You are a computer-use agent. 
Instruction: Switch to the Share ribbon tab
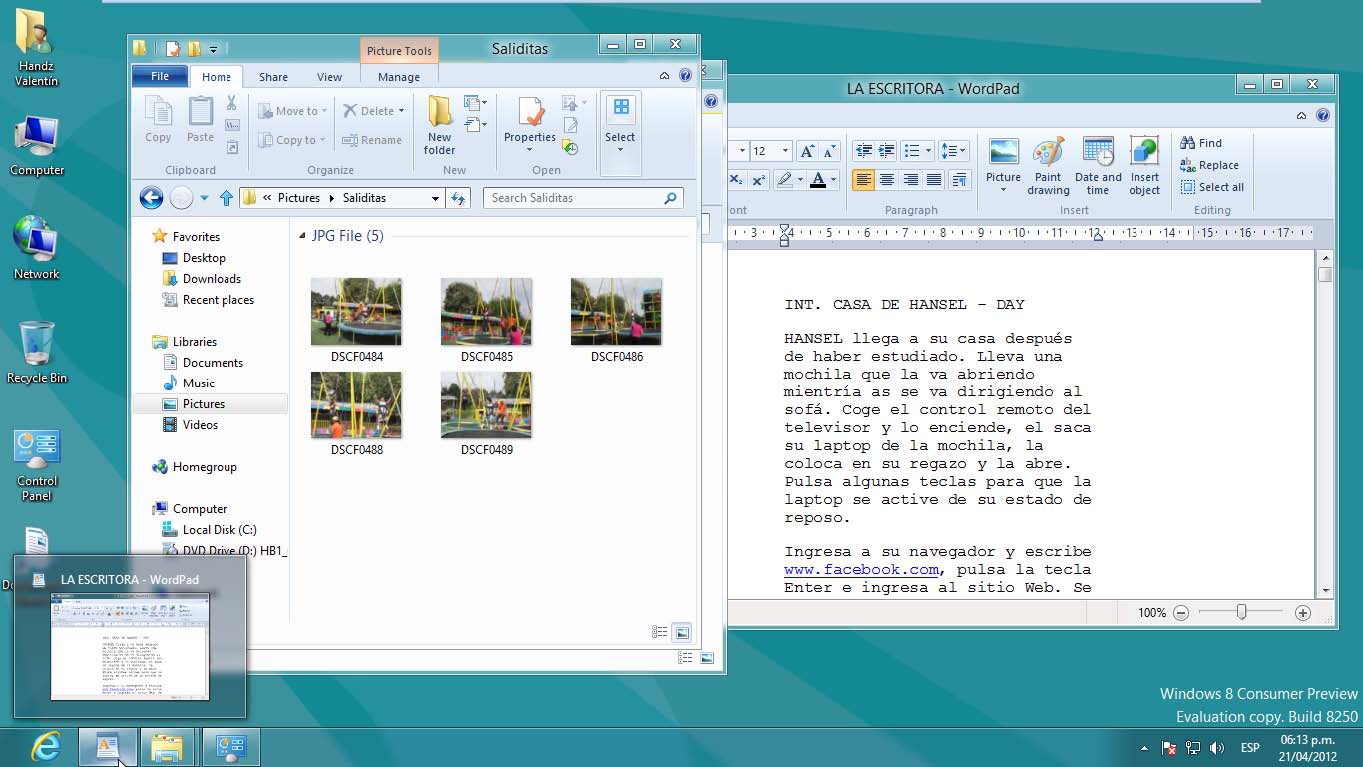coord(273,77)
